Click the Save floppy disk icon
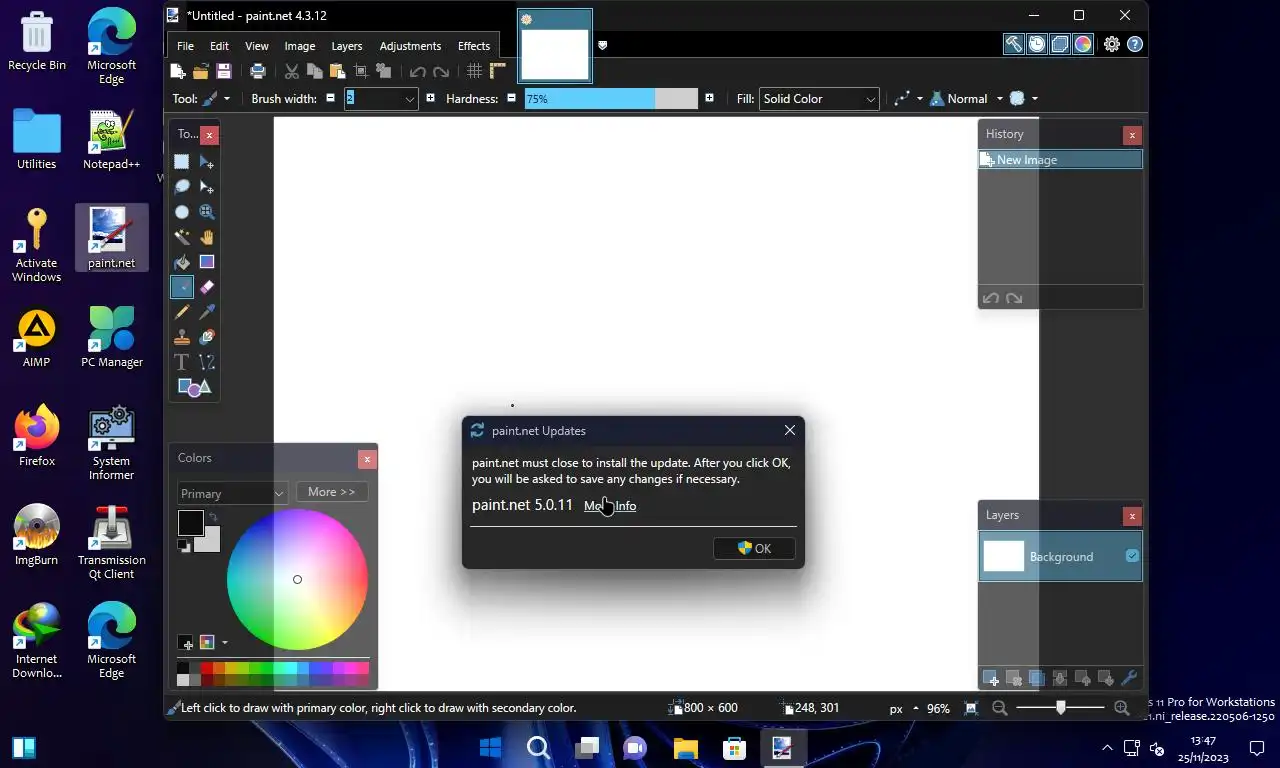This screenshot has width=1280, height=768. [224, 71]
